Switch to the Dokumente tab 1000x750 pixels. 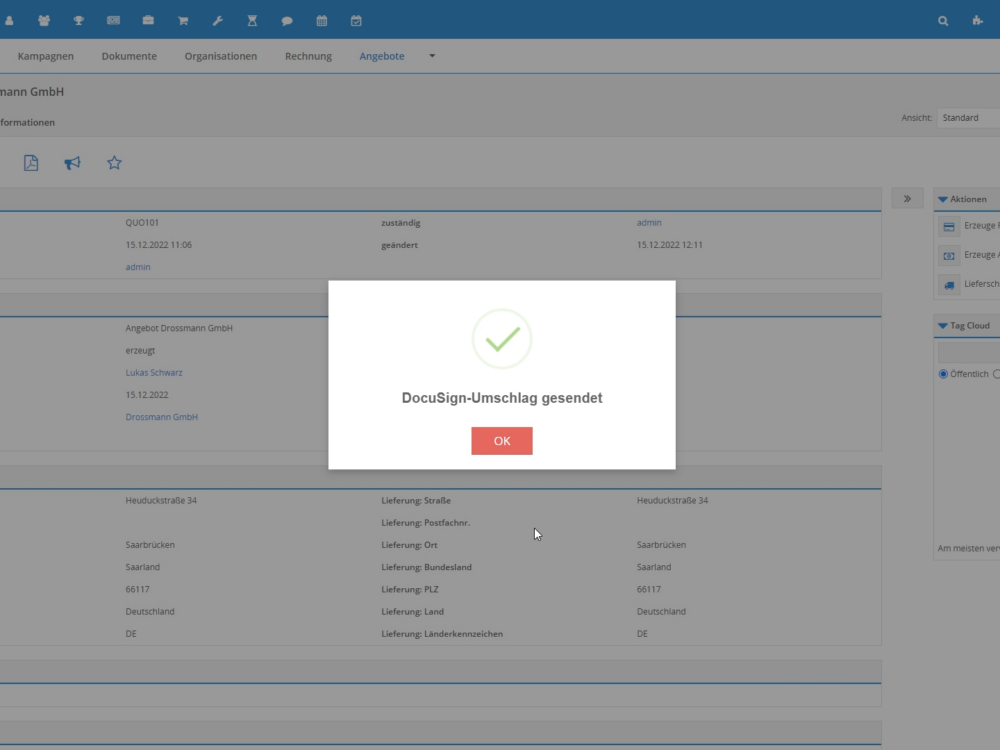[129, 56]
